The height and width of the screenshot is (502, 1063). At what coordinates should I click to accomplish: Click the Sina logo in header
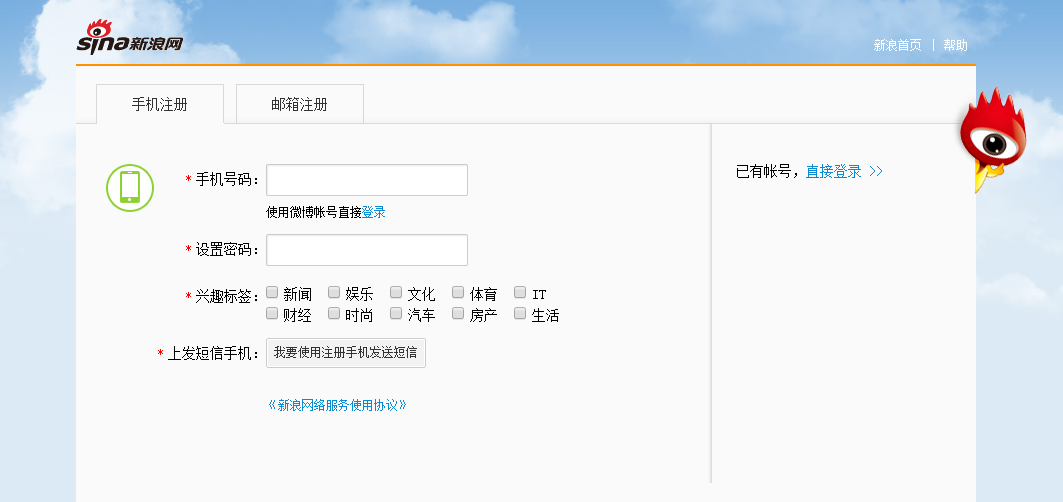pos(129,39)
